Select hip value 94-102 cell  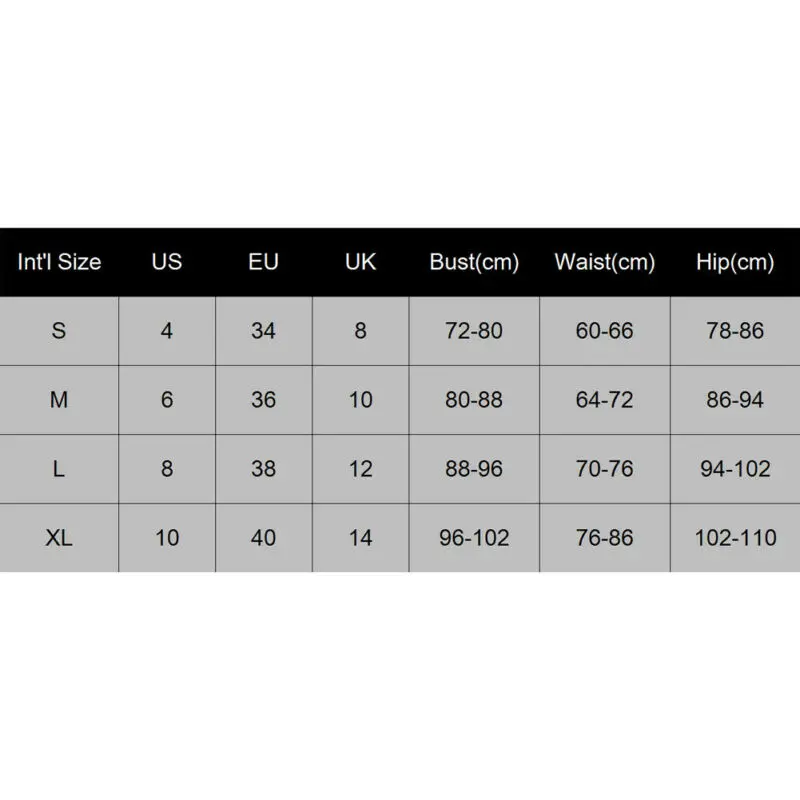click(x=735, y=469)
